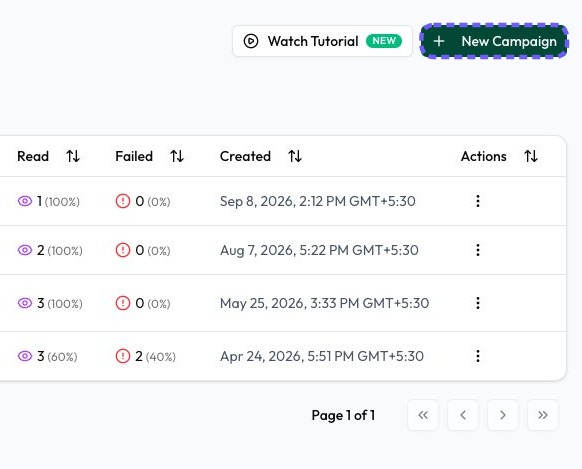Viewport: 582px width, 469px height.
Task: Go to previous page of campaigns
Action: [x=463, y=415]
